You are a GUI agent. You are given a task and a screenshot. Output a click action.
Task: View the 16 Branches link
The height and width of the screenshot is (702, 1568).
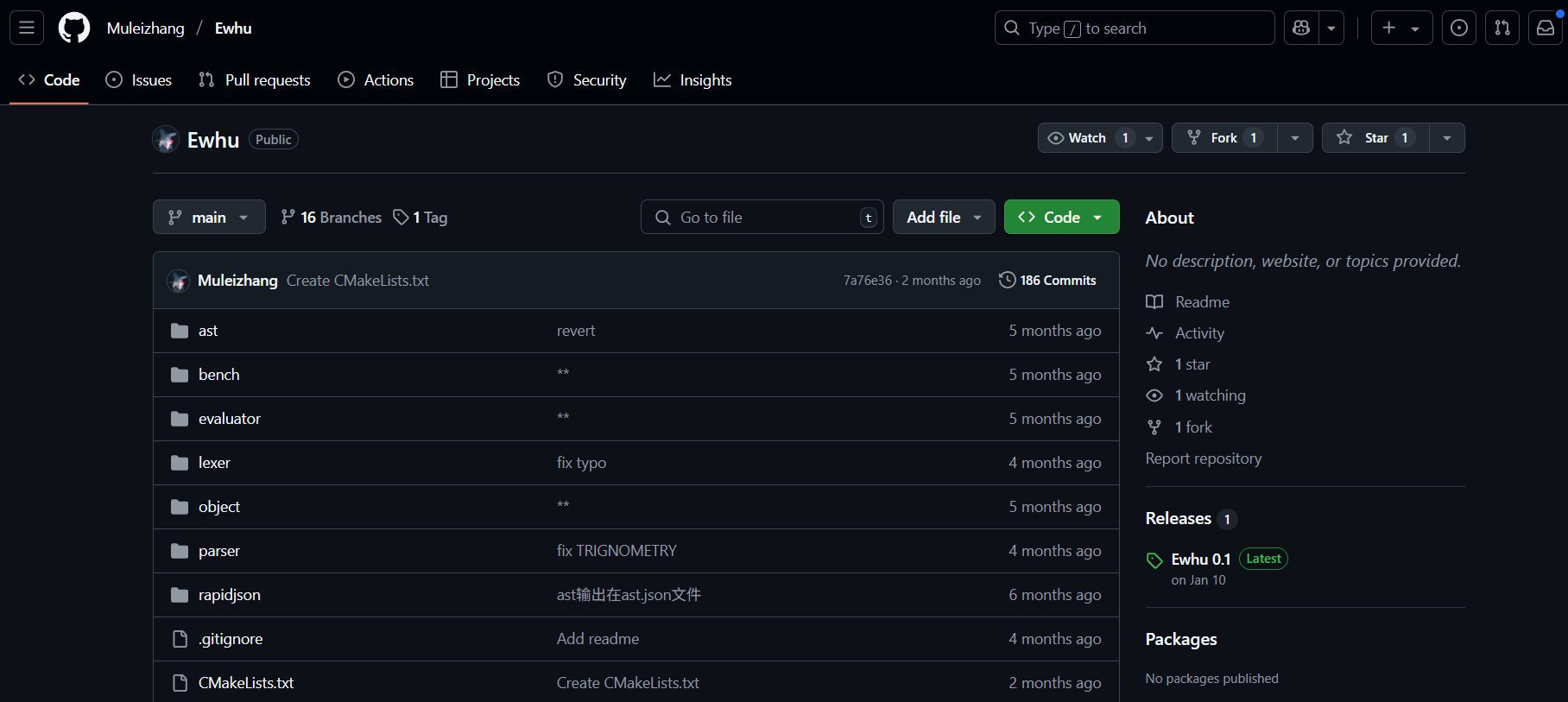(x=332, y=218)
